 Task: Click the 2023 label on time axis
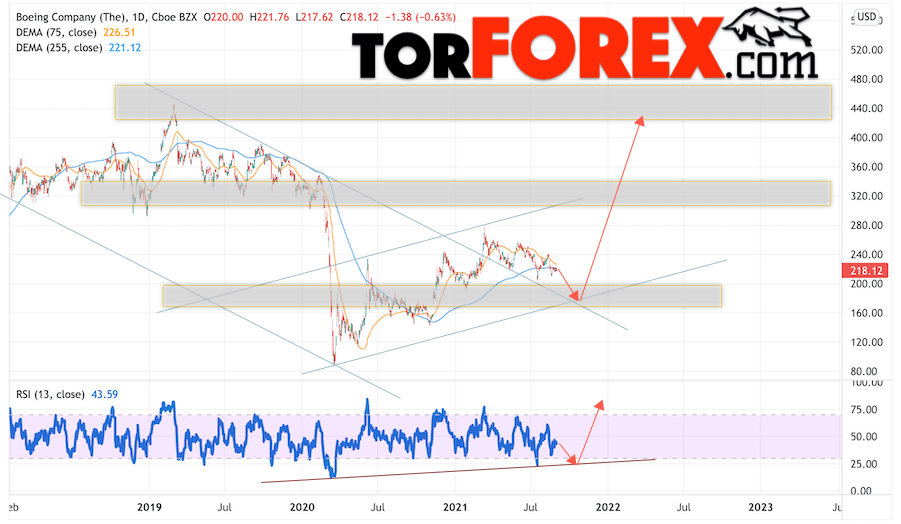tap(760, 507)
